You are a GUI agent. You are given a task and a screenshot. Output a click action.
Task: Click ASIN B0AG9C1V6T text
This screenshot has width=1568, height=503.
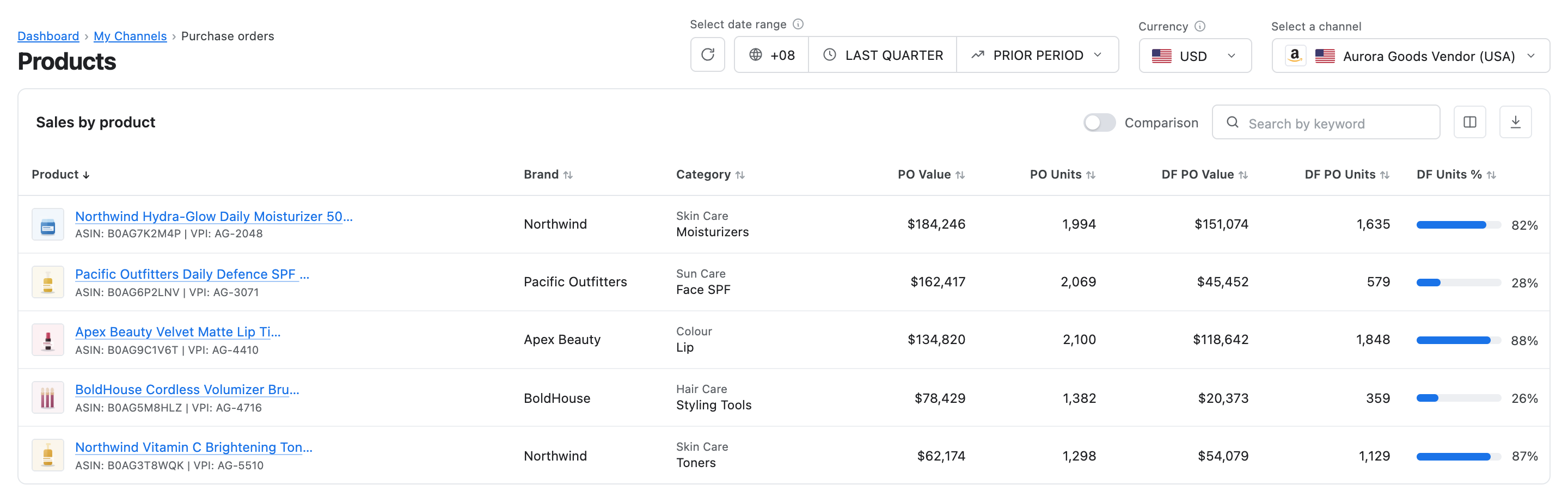127,350
